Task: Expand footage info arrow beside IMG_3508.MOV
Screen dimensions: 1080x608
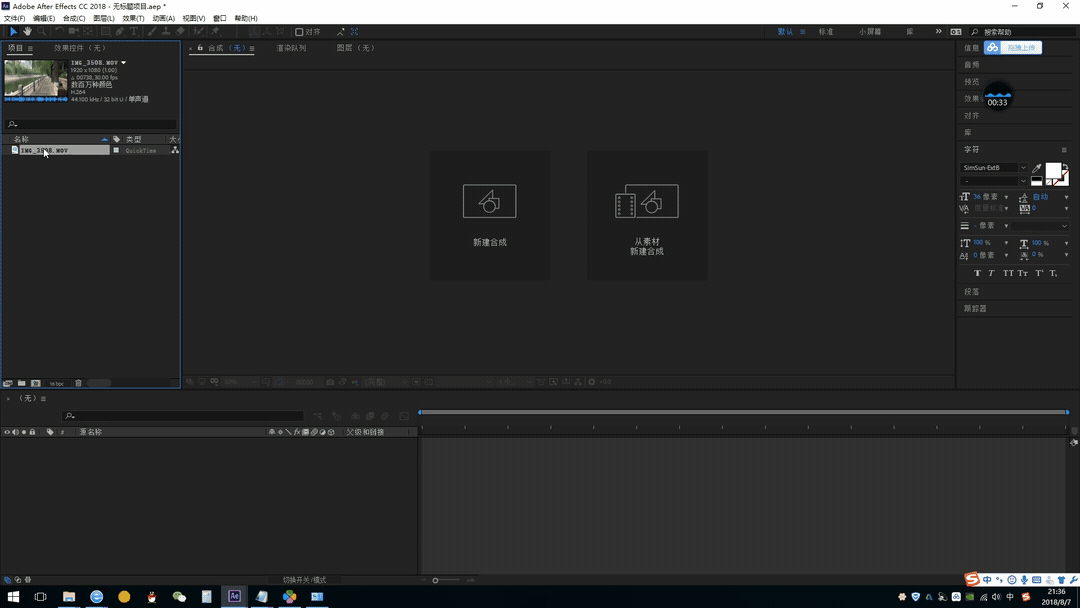Action: pyautogui.click(x=123, y=63)
